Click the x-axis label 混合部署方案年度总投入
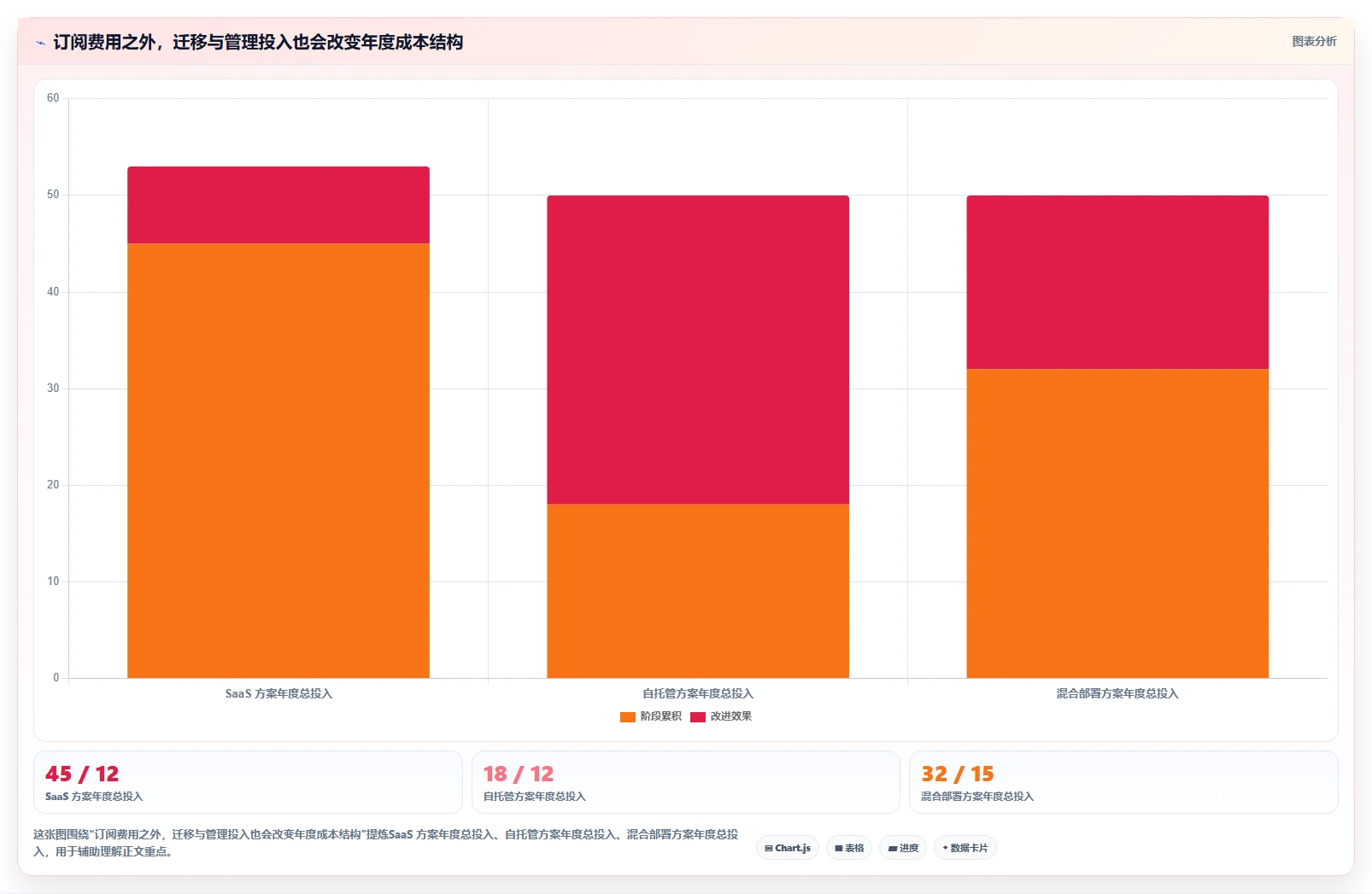 click(x=1117, y=693)
